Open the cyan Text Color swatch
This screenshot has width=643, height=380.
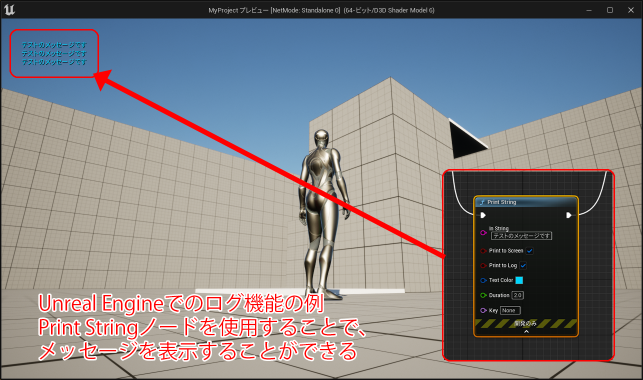click(x=519, y=280)
